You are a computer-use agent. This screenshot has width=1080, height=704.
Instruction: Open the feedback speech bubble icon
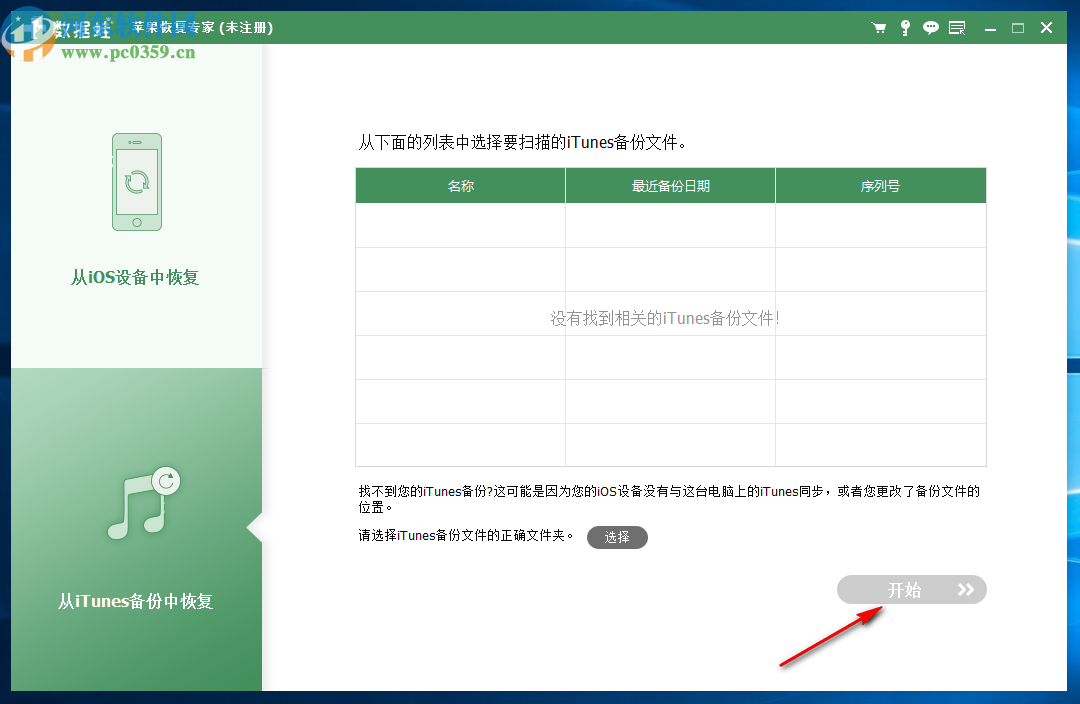click(x=930, y=27)
